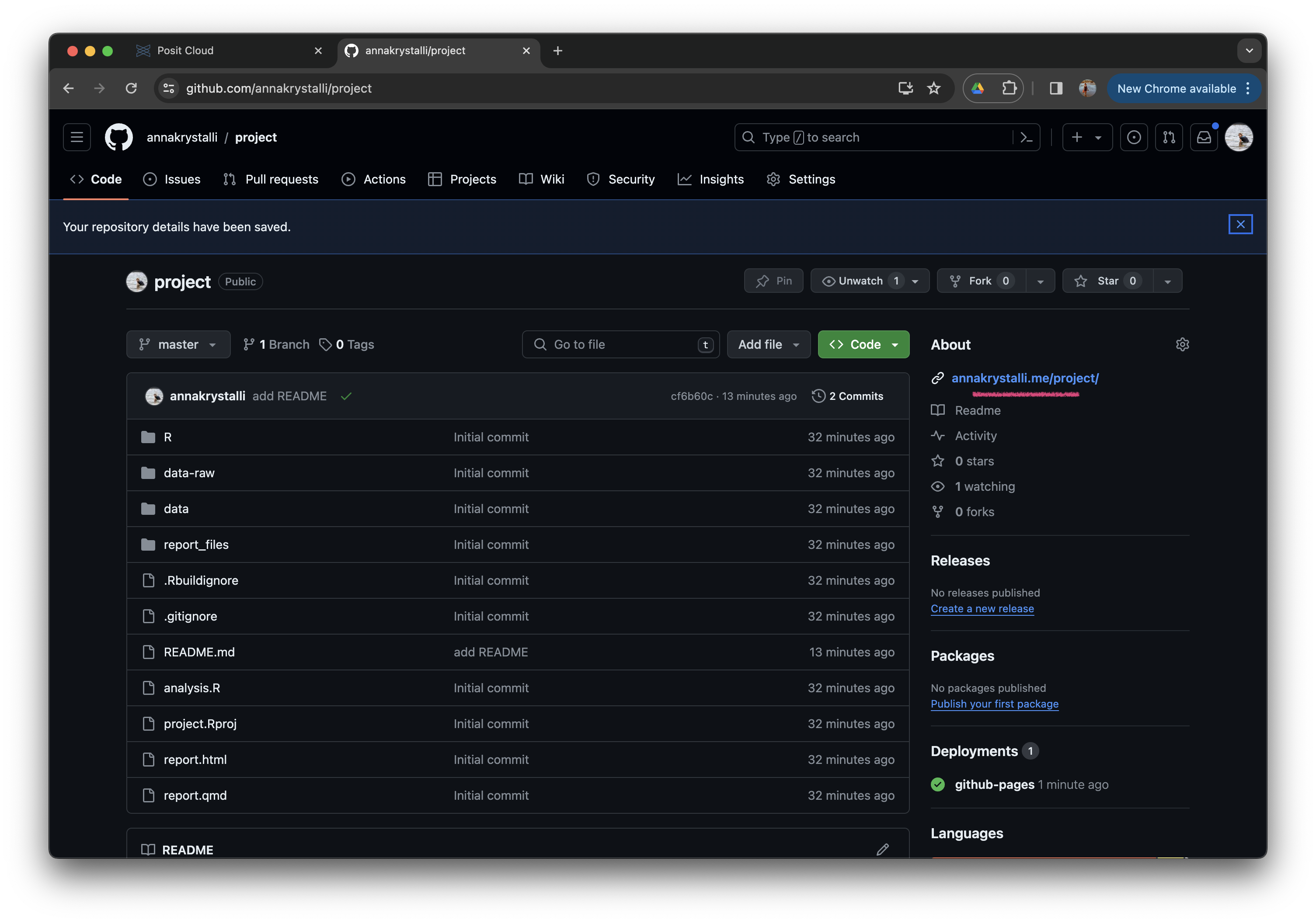Pin the project repository

tap(774, 281)
